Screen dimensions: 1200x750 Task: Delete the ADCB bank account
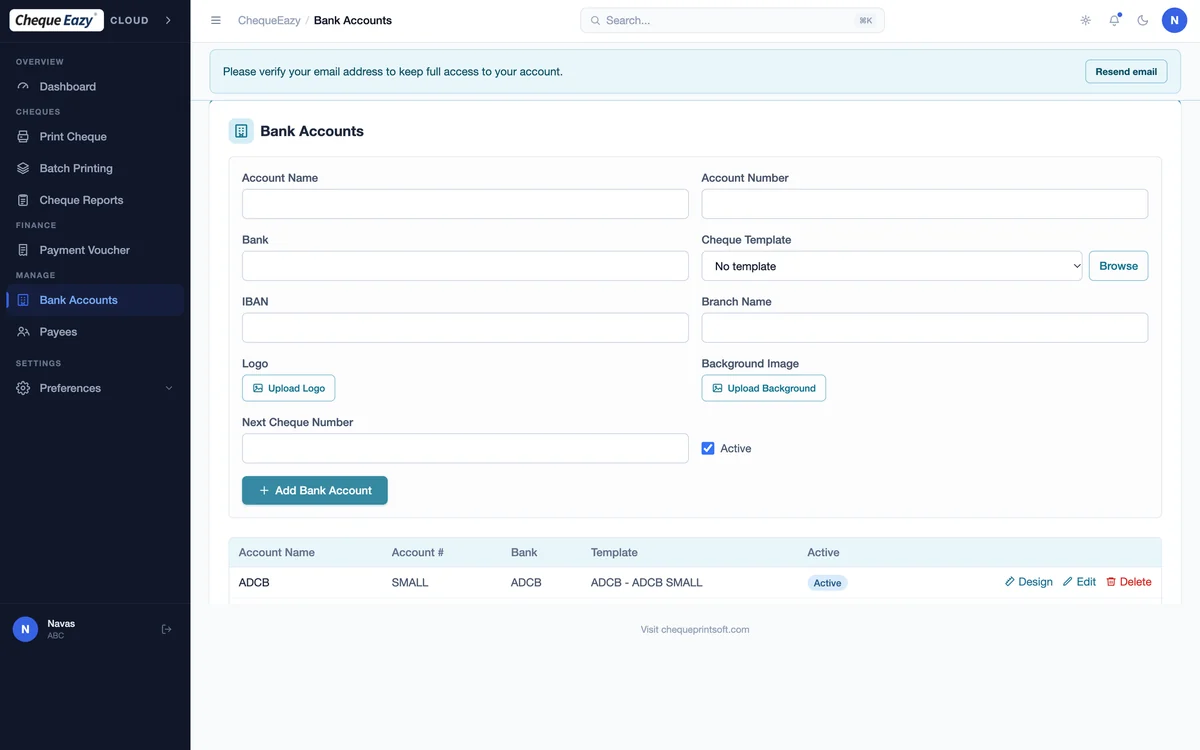pos(1129,582)
